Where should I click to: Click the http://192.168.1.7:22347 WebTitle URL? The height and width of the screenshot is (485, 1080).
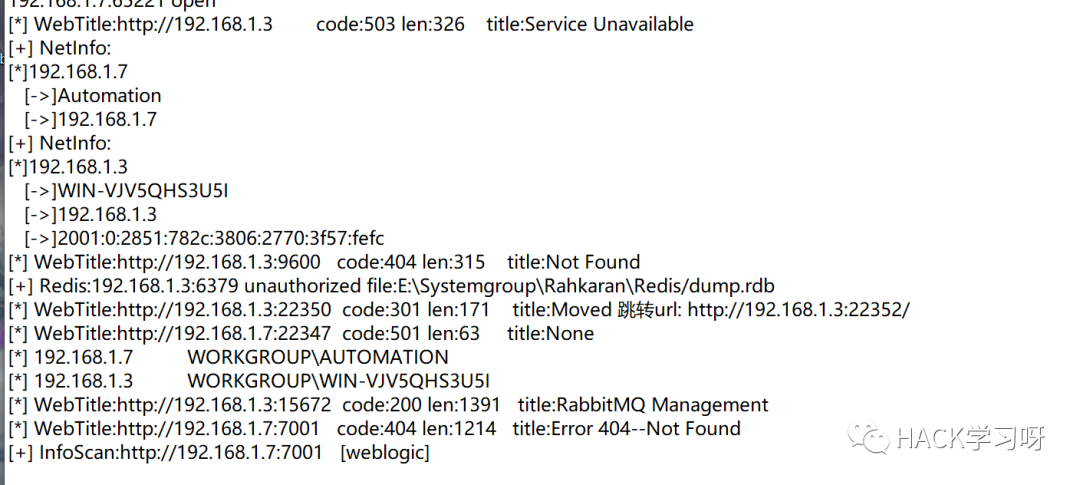[x=224, y=334]
